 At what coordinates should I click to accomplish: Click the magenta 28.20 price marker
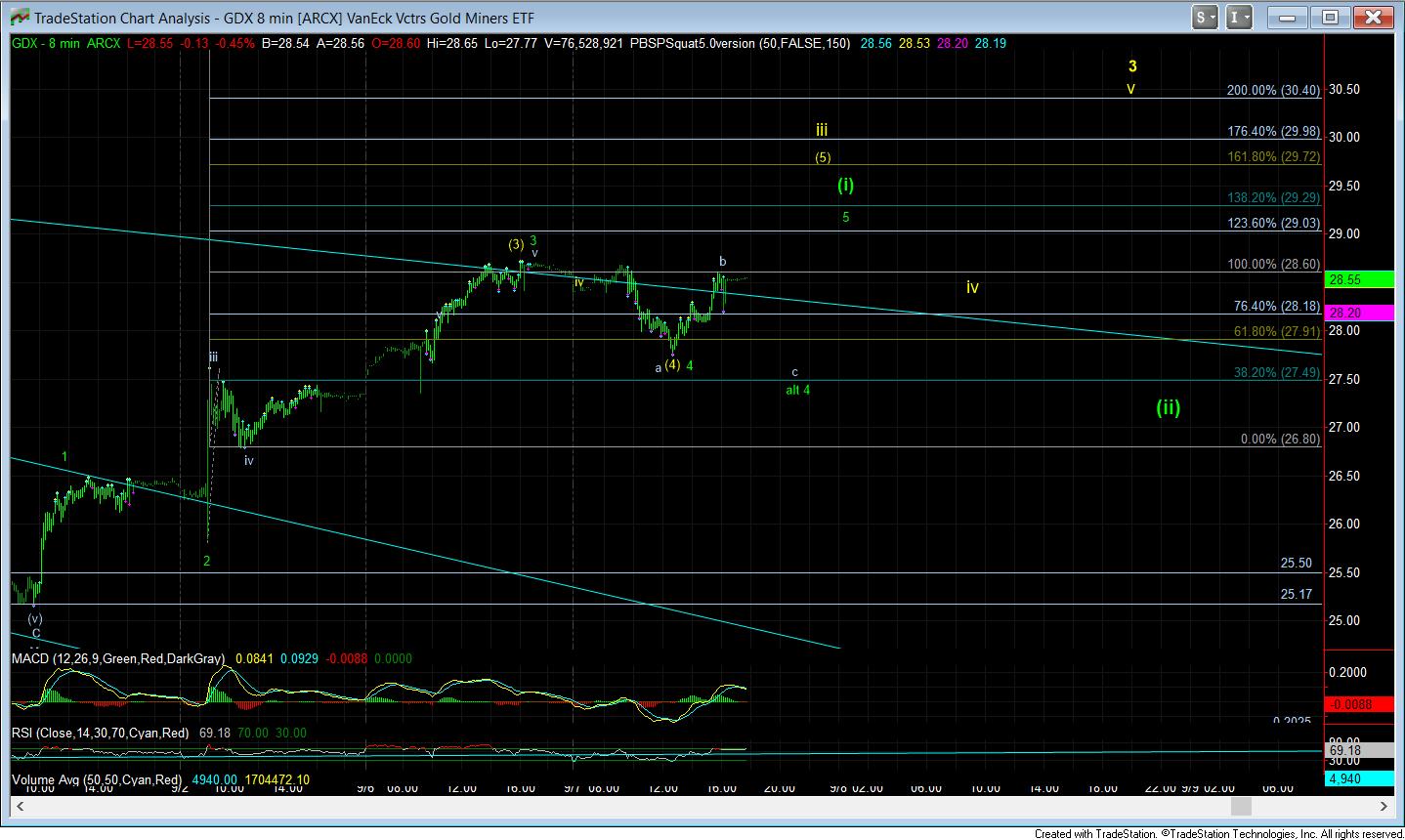tap(1359, 313)
